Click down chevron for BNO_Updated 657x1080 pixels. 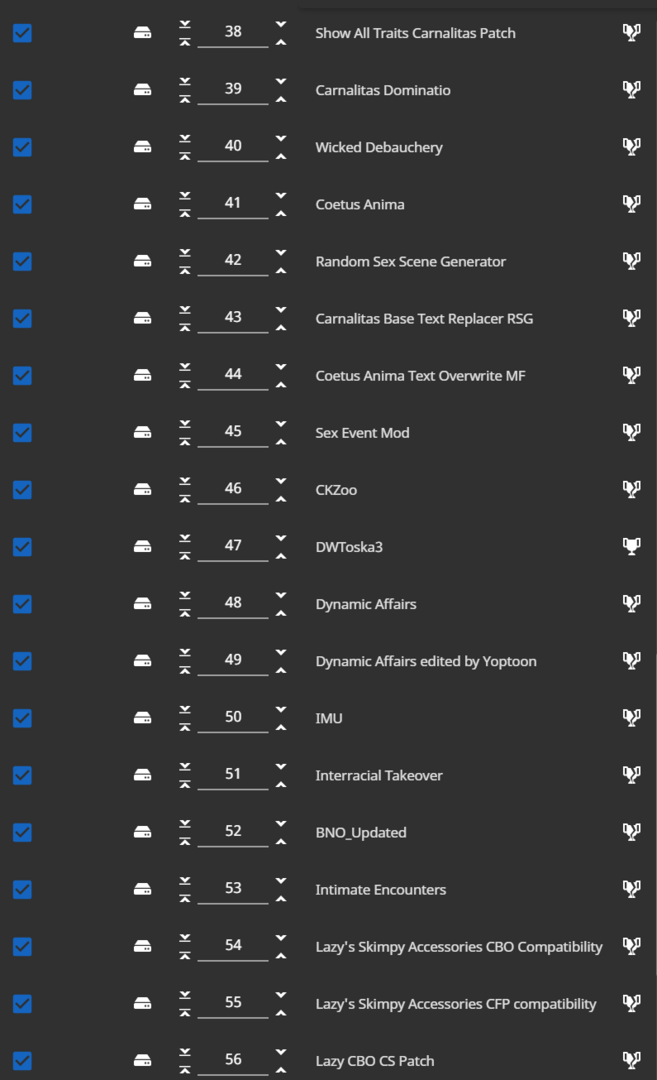[281, 824]
